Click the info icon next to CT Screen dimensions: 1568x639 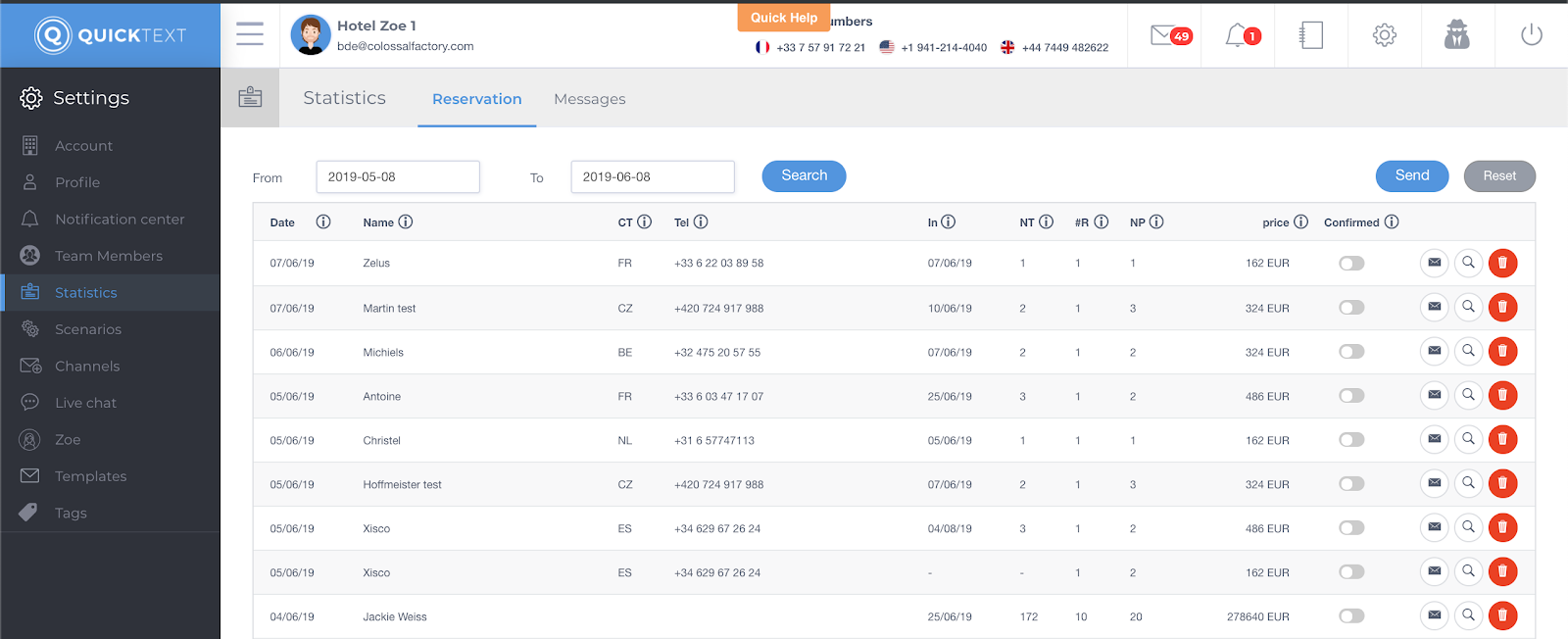645,222
